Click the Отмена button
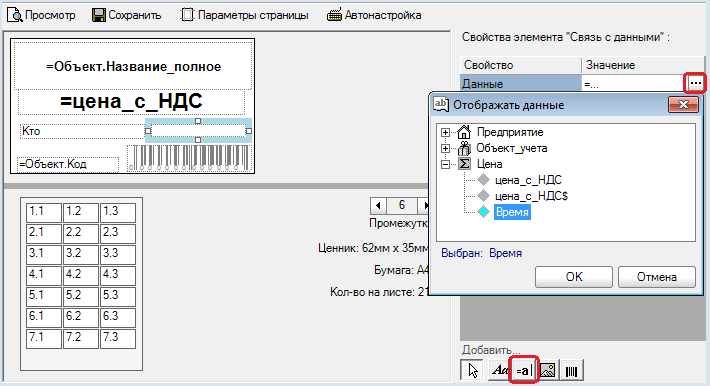 coord(657,277)
